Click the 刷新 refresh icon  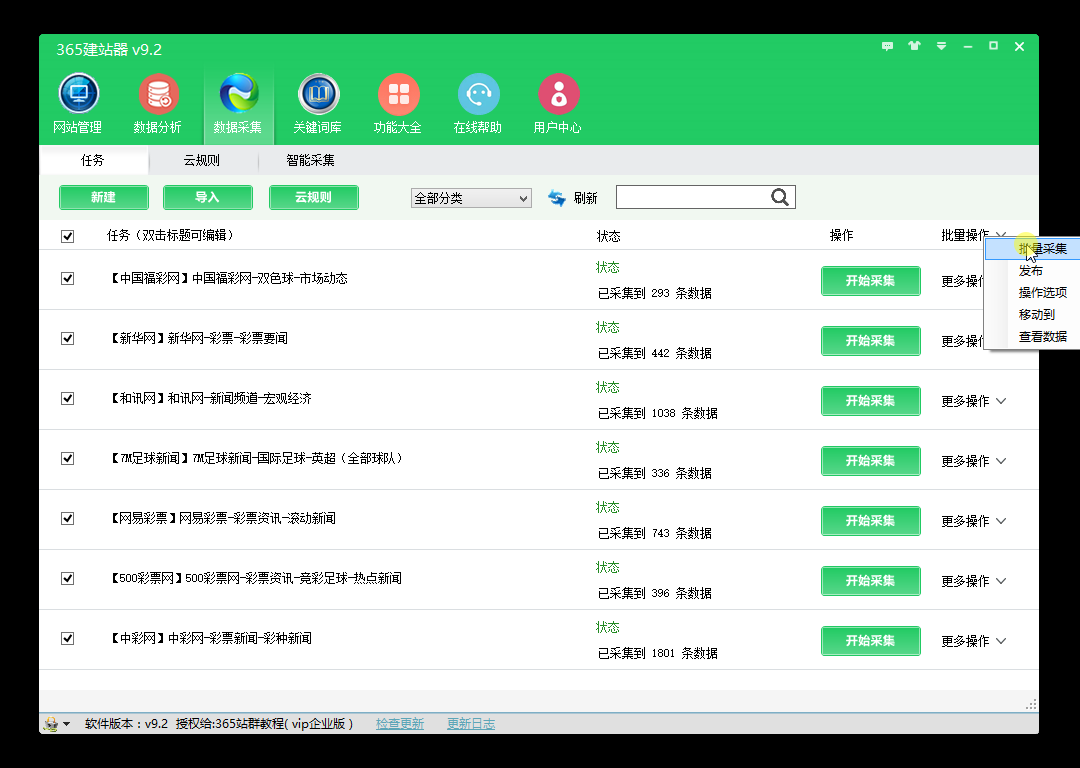[x=557, y=198]
